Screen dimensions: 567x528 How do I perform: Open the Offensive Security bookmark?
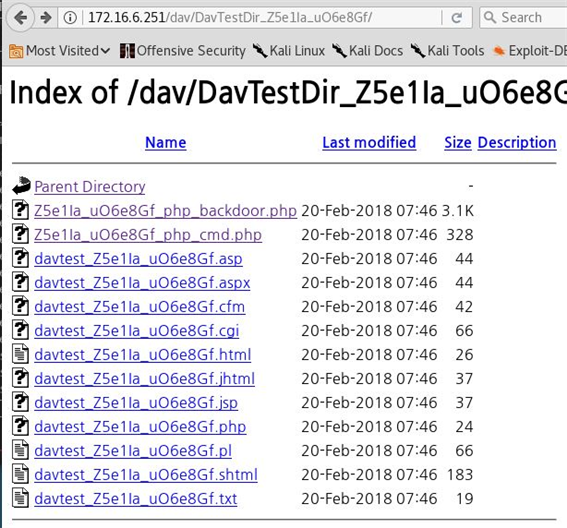click(183, 51)
